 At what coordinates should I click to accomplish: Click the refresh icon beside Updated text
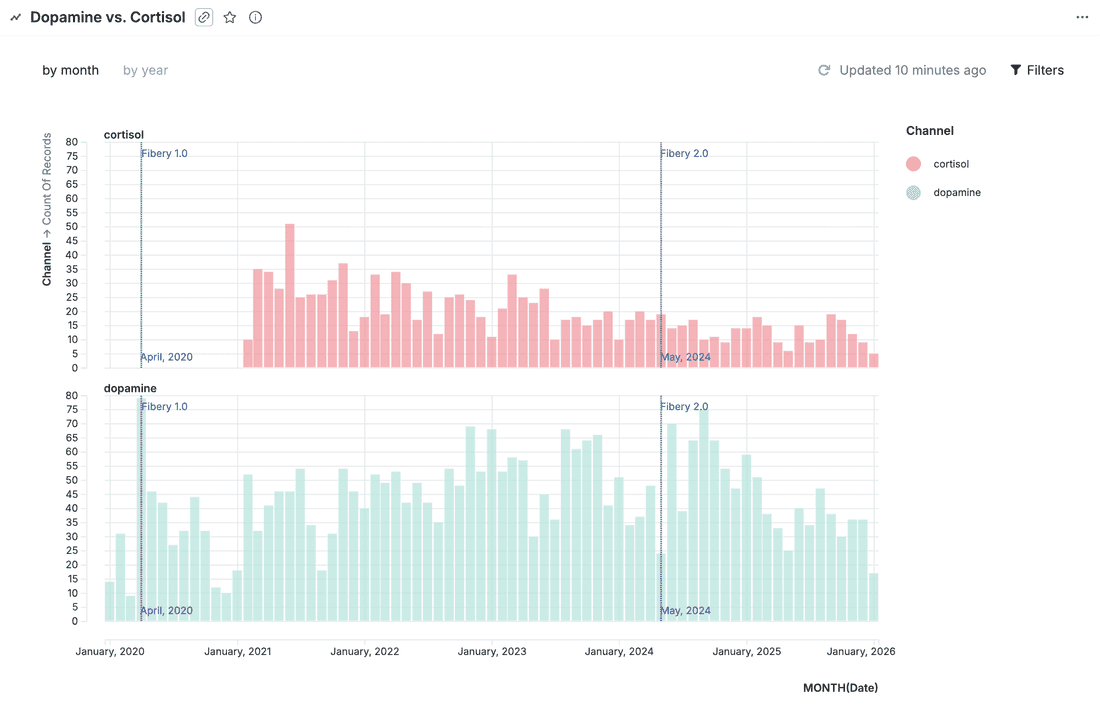[824, 70]
